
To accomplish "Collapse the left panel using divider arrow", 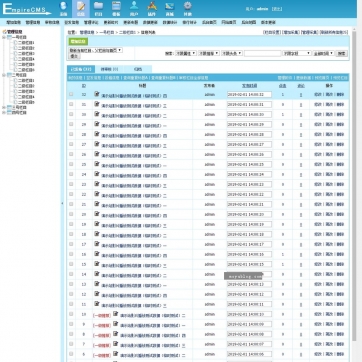I will (62, 203).
